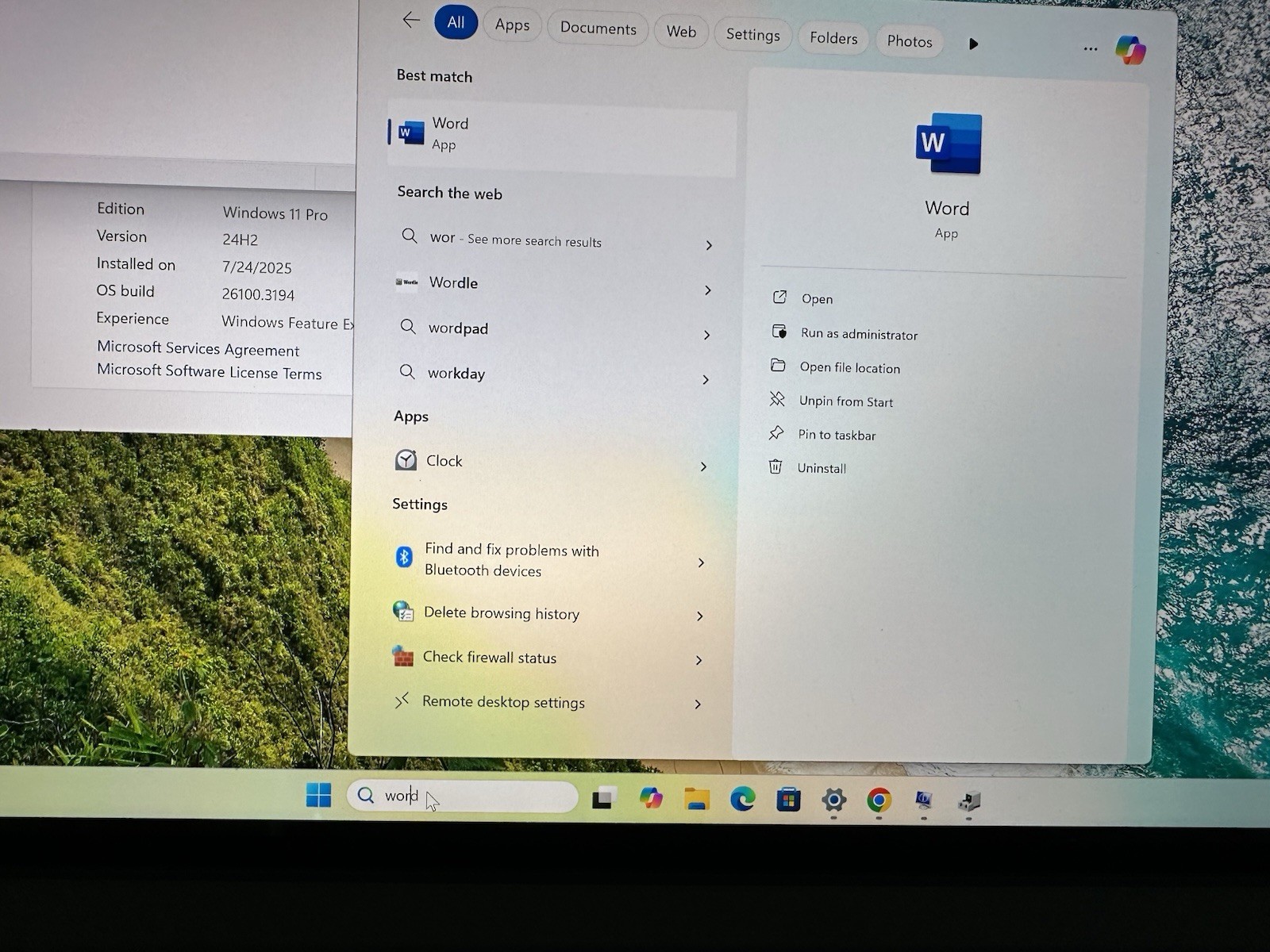Show more filter tabs with play arrow
This screenshot has width=1270, height=952.
973,44
